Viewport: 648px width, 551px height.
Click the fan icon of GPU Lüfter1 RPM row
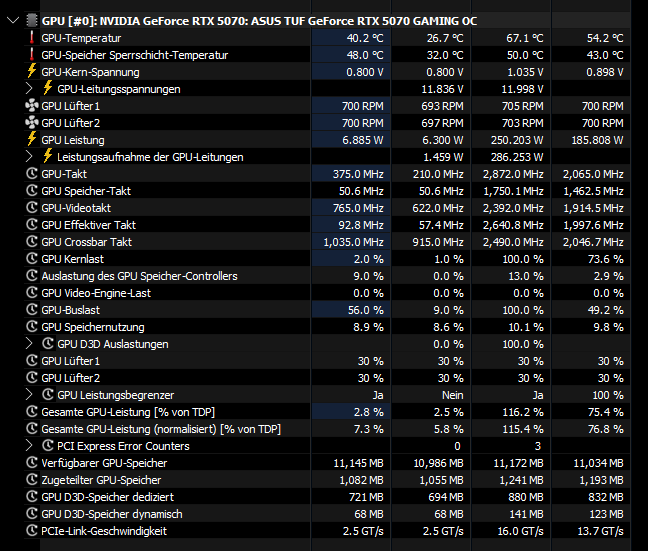click(x=32, y=106)
